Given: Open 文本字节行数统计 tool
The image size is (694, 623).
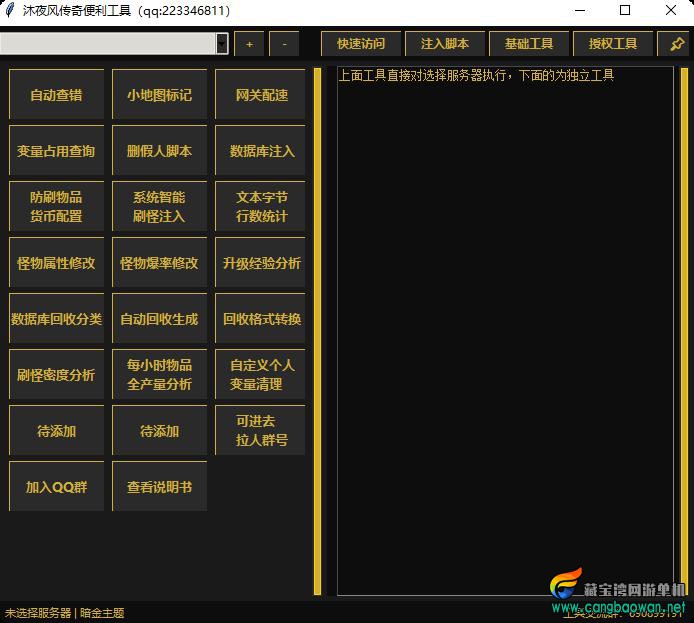Looking at the screenshot, I should pos(260,206).
